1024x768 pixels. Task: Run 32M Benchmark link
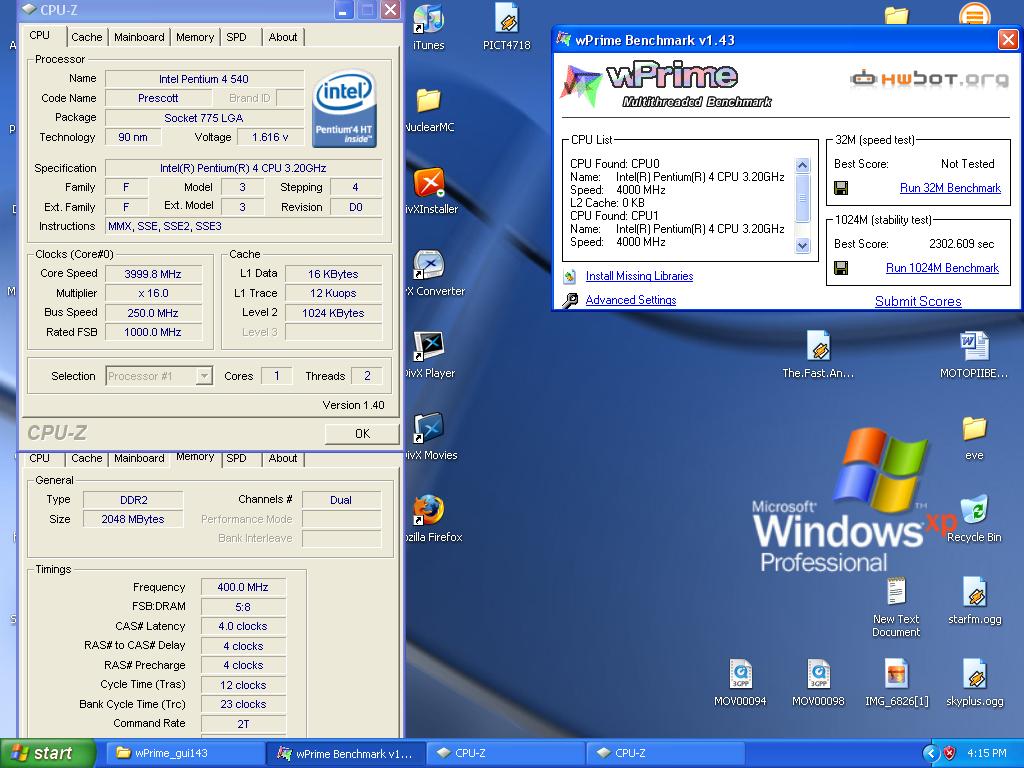click(x=950, y=188)
